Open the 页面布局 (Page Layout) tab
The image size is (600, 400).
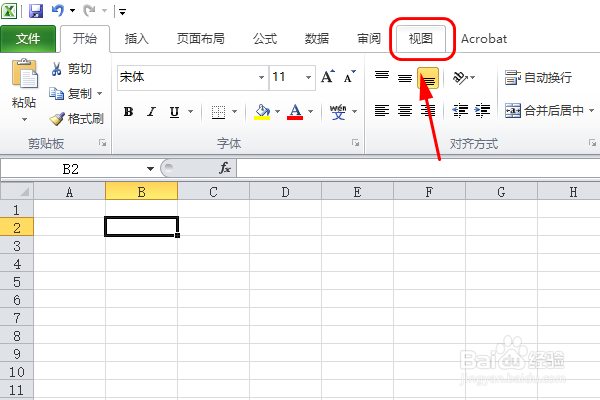(x=201, y=38)
